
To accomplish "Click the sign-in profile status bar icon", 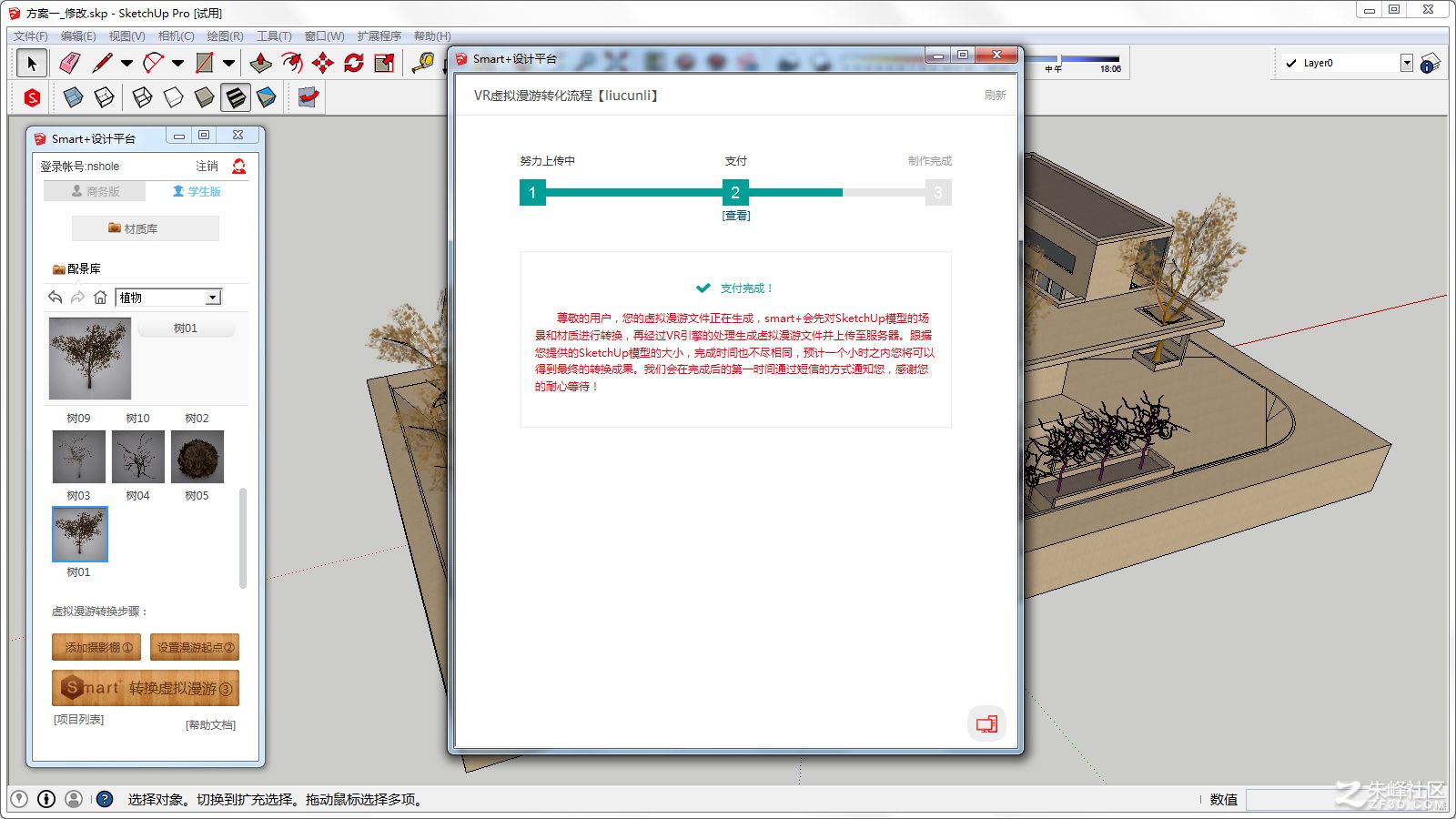I will 74,799.
